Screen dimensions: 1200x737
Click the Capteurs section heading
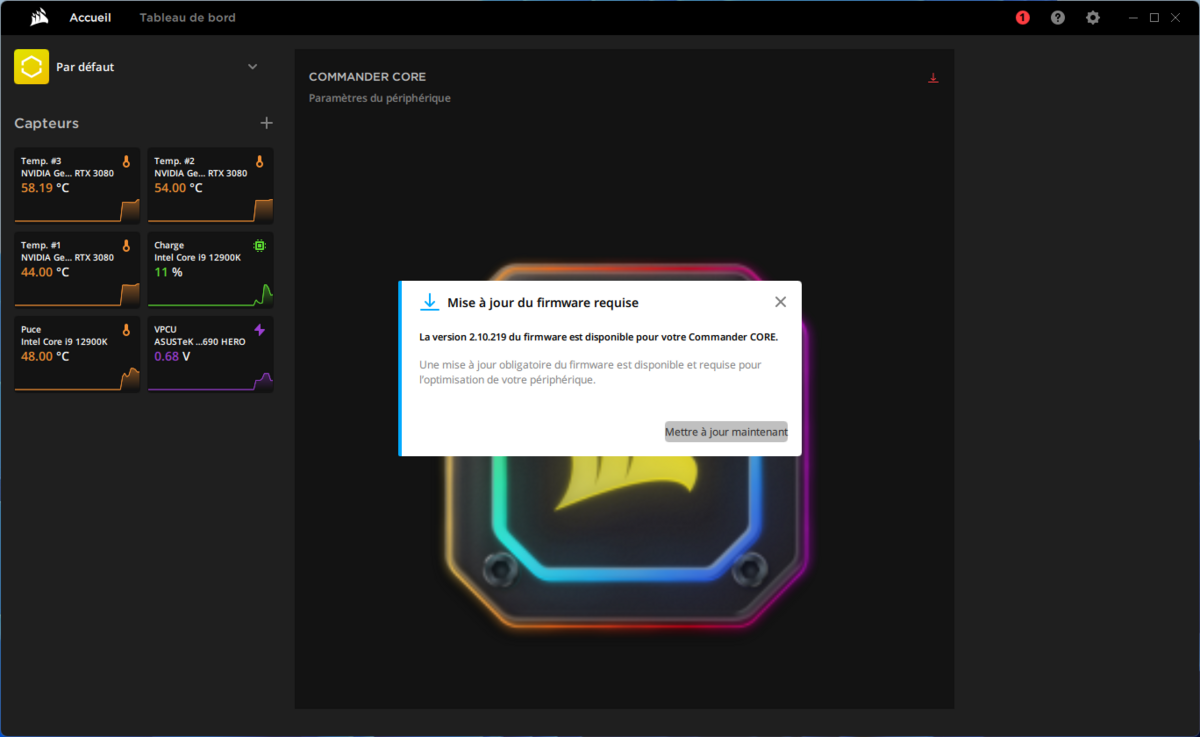pos(46,123)
